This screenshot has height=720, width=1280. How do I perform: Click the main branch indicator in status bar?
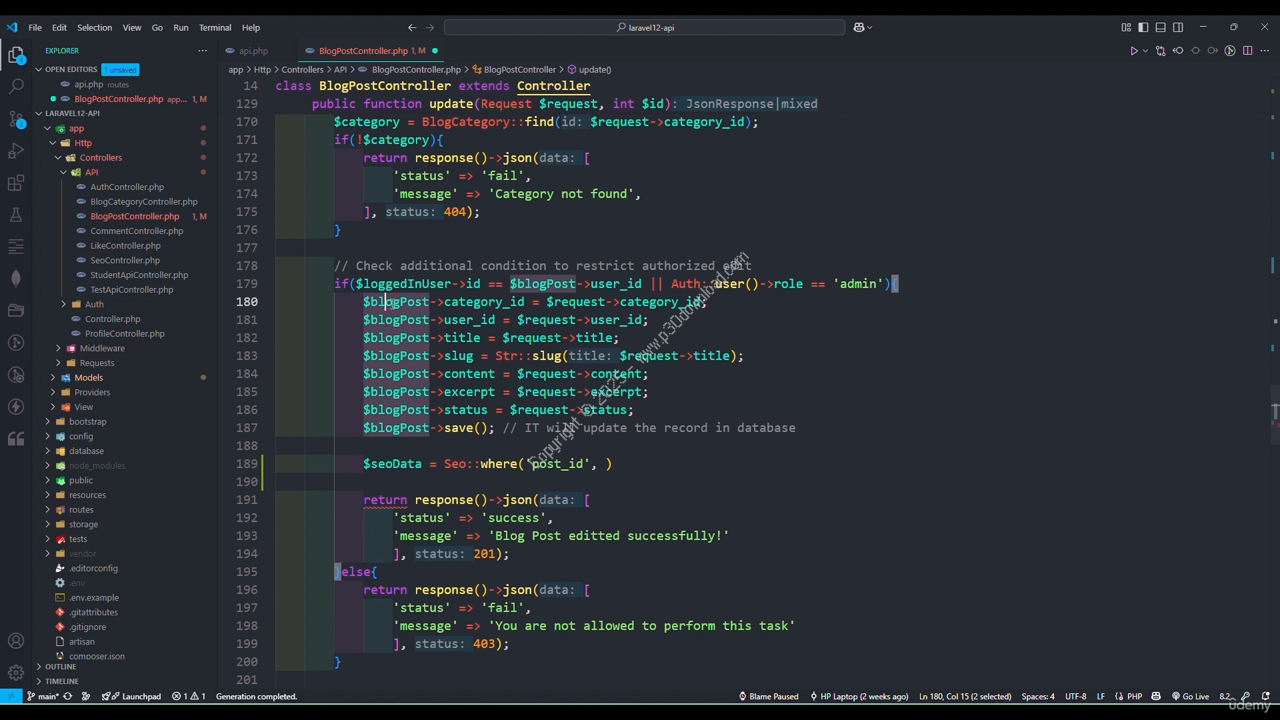point(44,696)
